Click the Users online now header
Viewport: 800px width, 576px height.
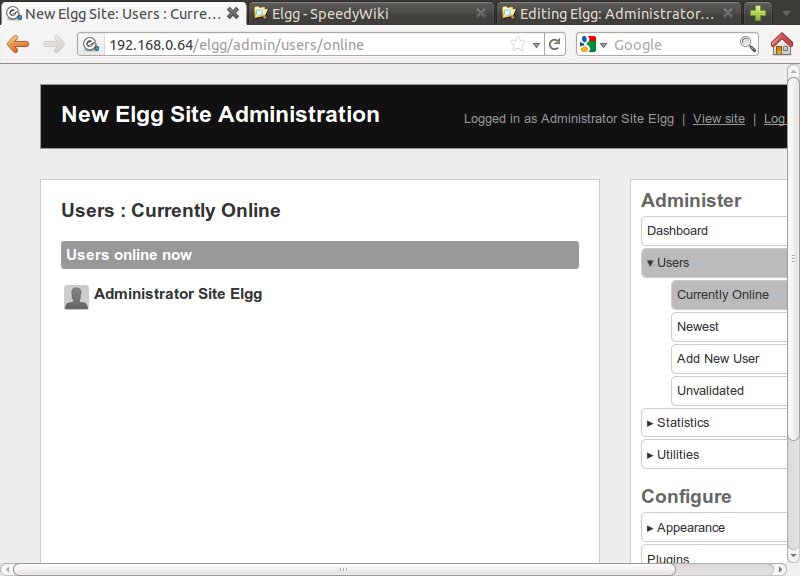(320, 255)
